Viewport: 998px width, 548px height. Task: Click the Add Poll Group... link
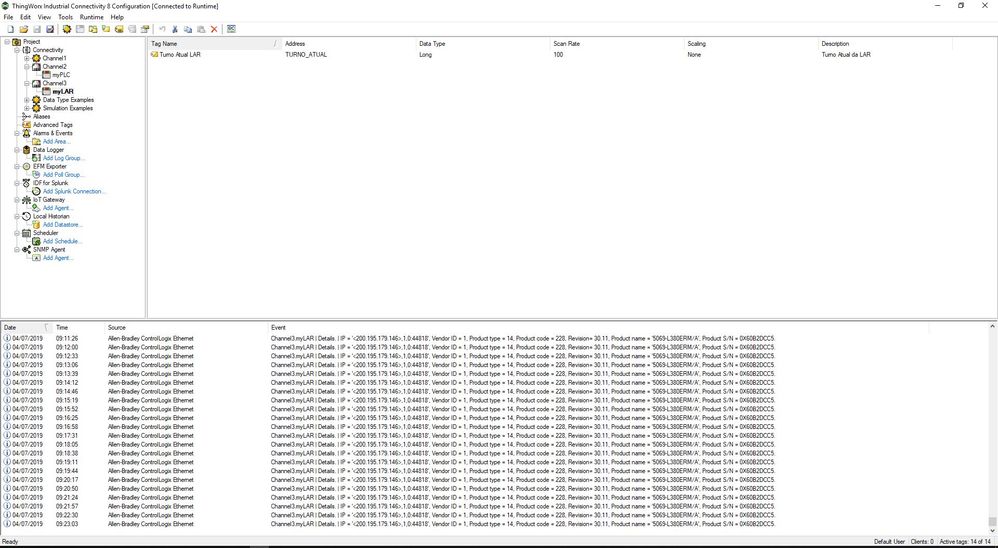point(64,174)
